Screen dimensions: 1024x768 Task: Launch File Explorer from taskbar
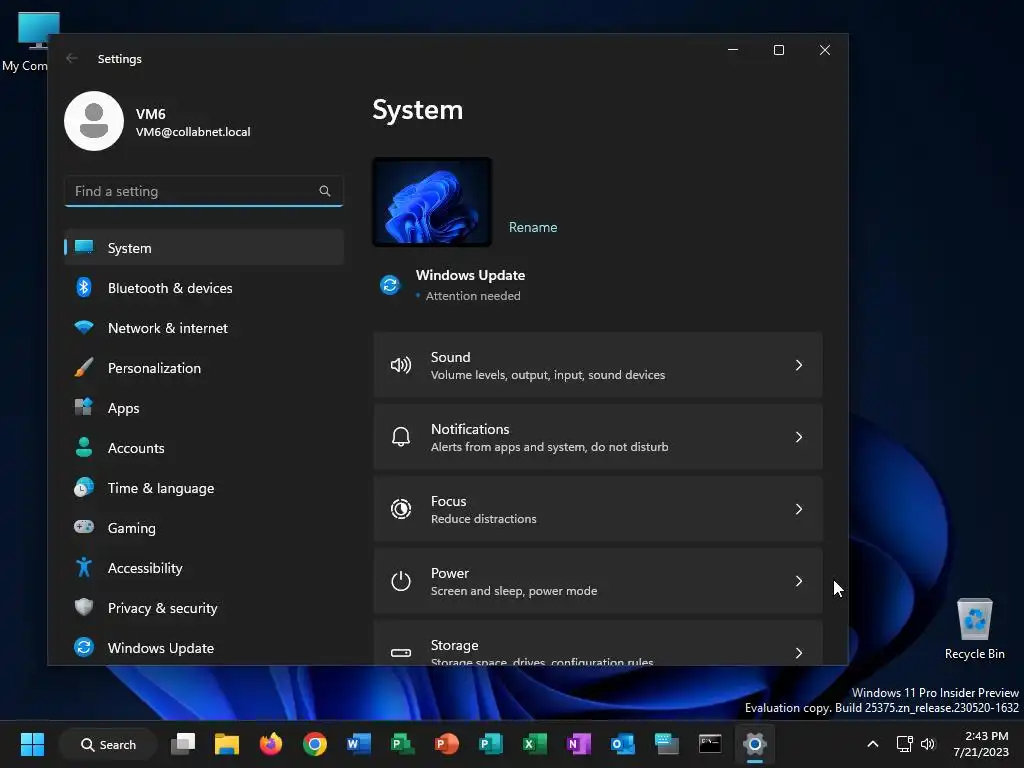click(227, 744)
